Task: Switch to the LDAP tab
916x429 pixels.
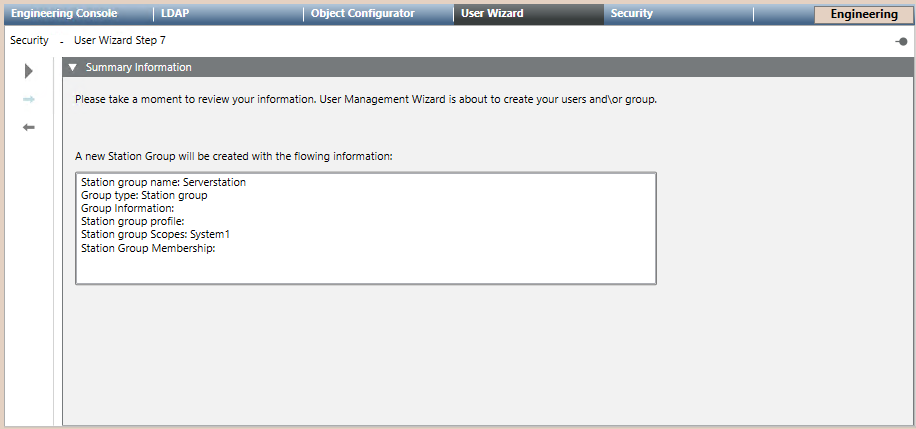Action: [175, 14]
